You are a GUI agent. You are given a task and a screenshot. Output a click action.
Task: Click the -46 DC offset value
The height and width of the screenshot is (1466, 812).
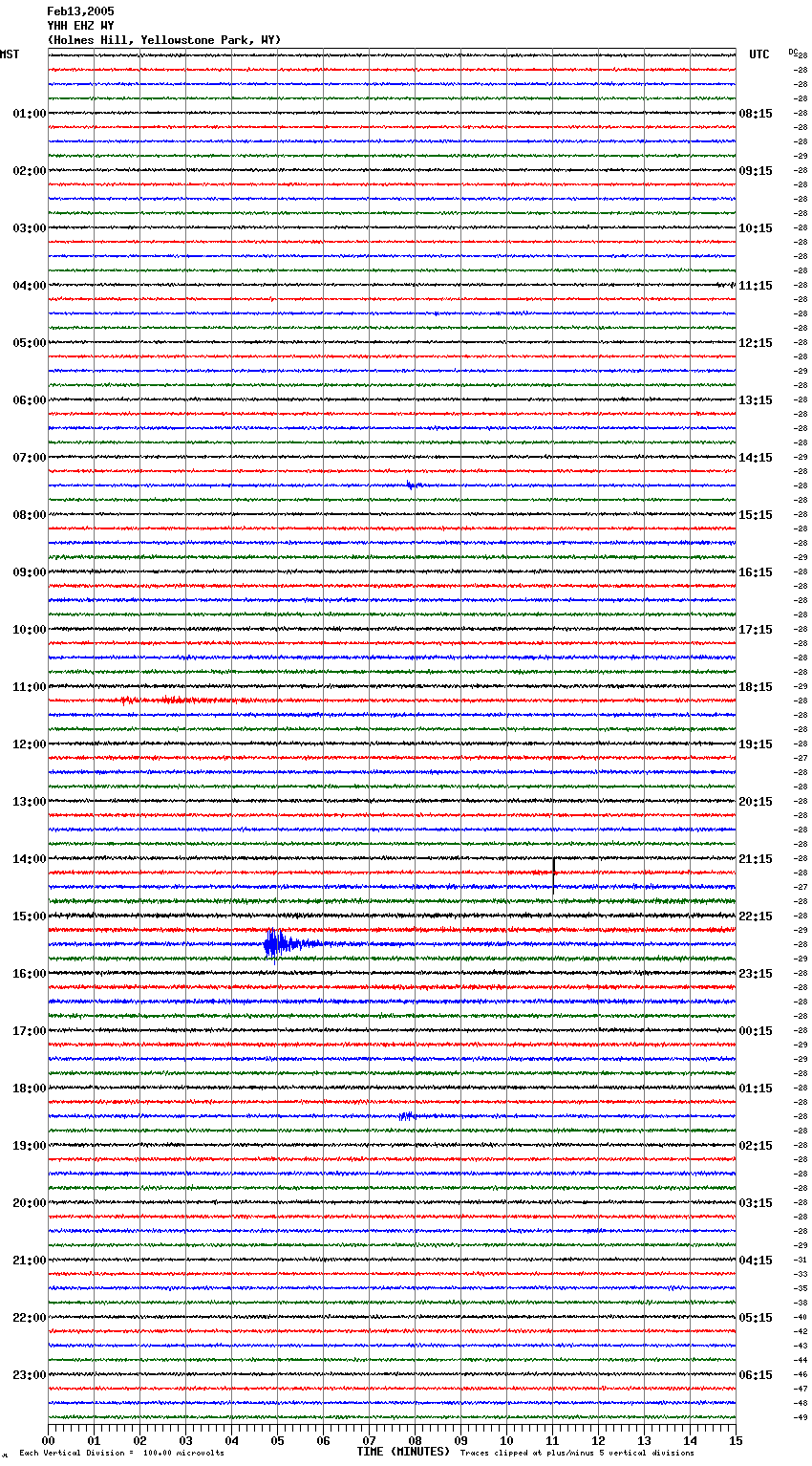click(801, 1374)
